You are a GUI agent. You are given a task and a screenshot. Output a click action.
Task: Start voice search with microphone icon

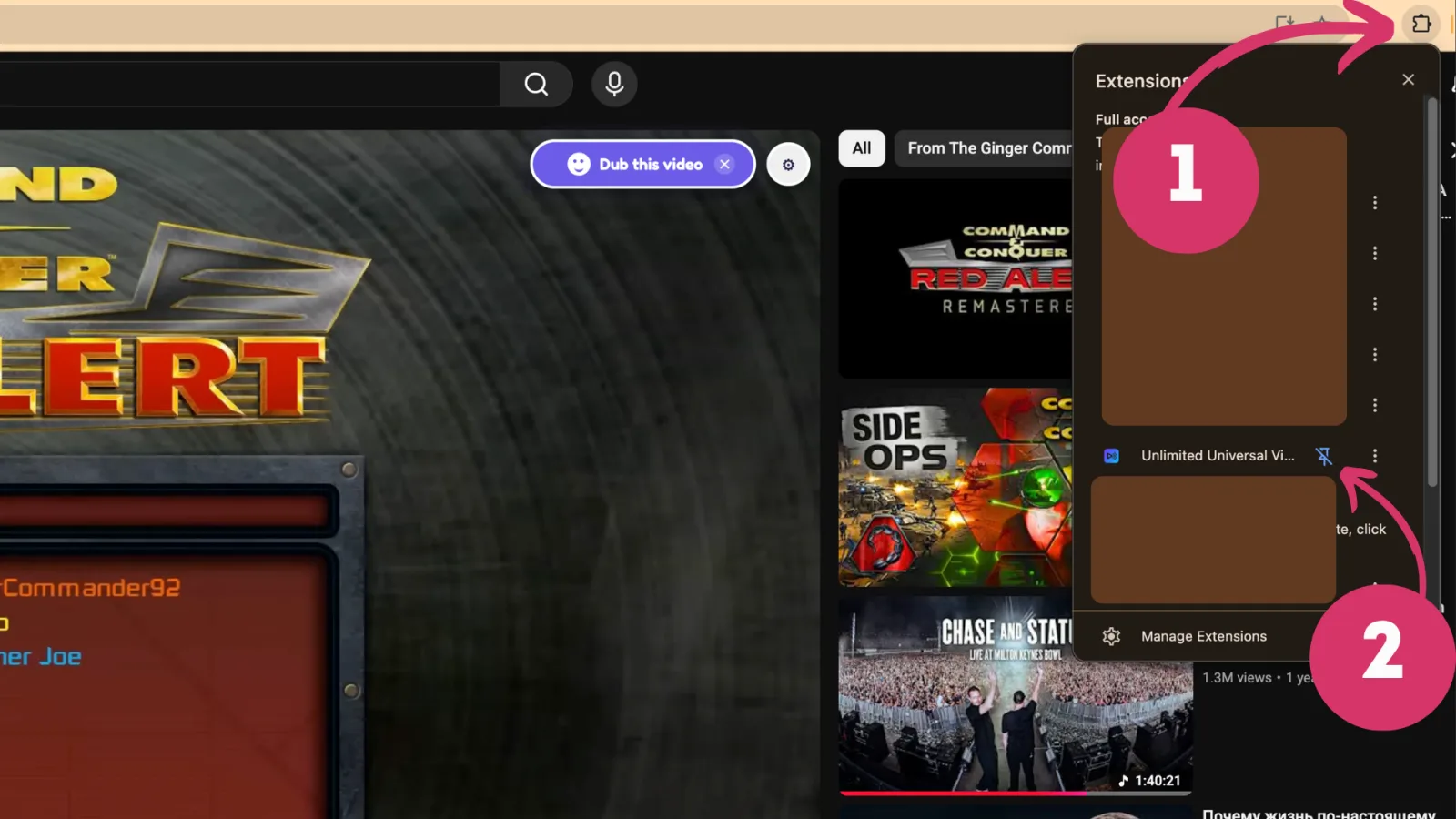614,84
